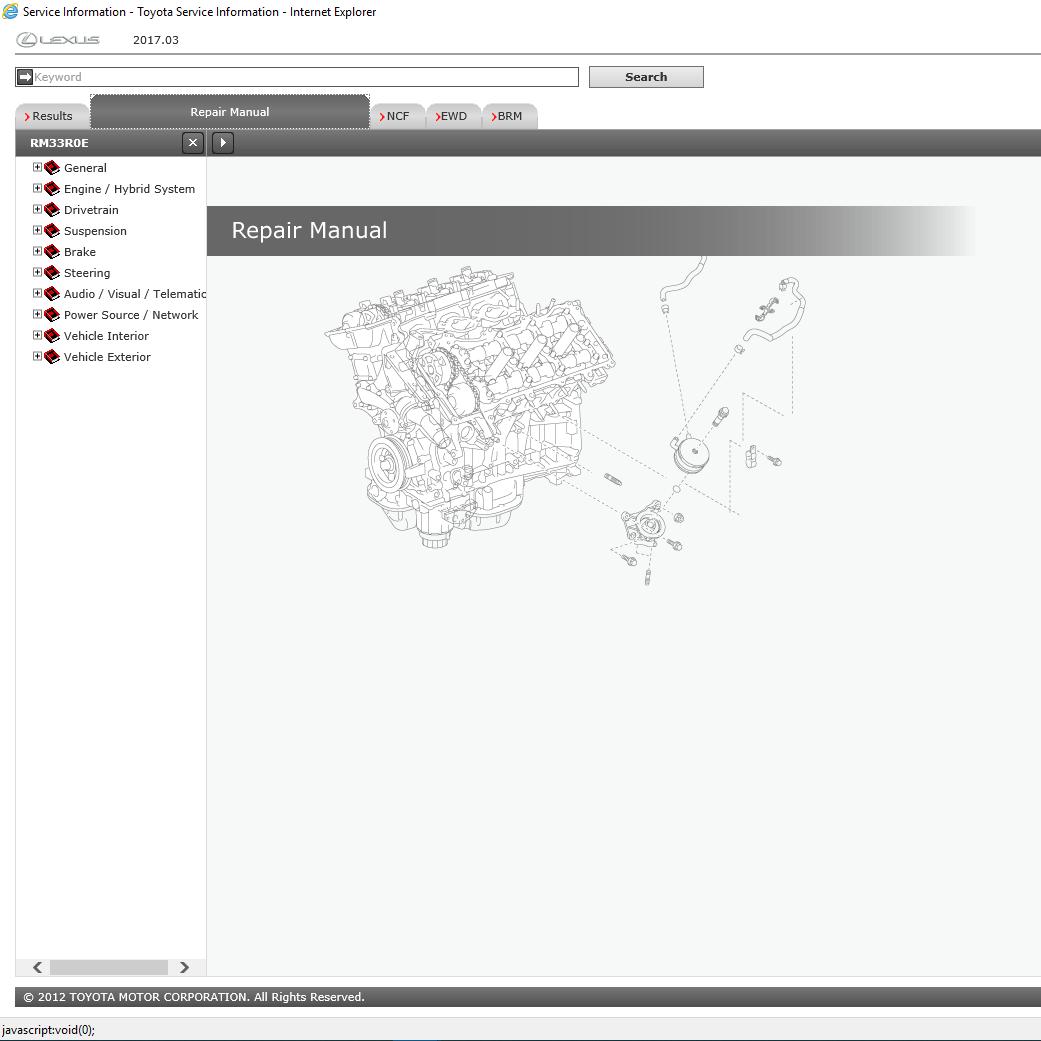Image resolution: width=1041 pixels, height=1041 pixels.
Task: Click the RM33R0E manual code label
Action: click(59, 143)
